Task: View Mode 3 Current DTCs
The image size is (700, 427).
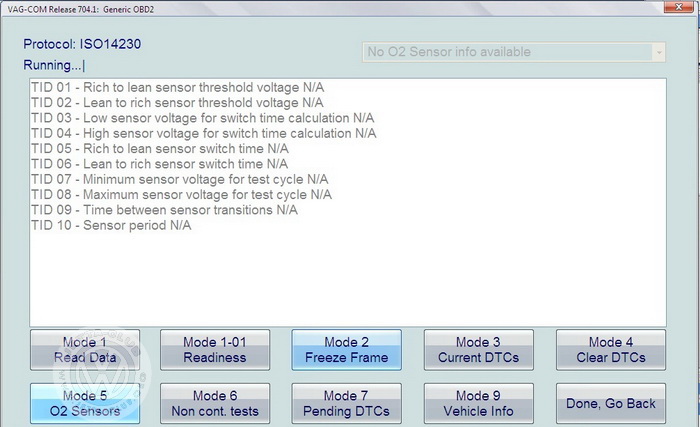Action: pos(479,350)
